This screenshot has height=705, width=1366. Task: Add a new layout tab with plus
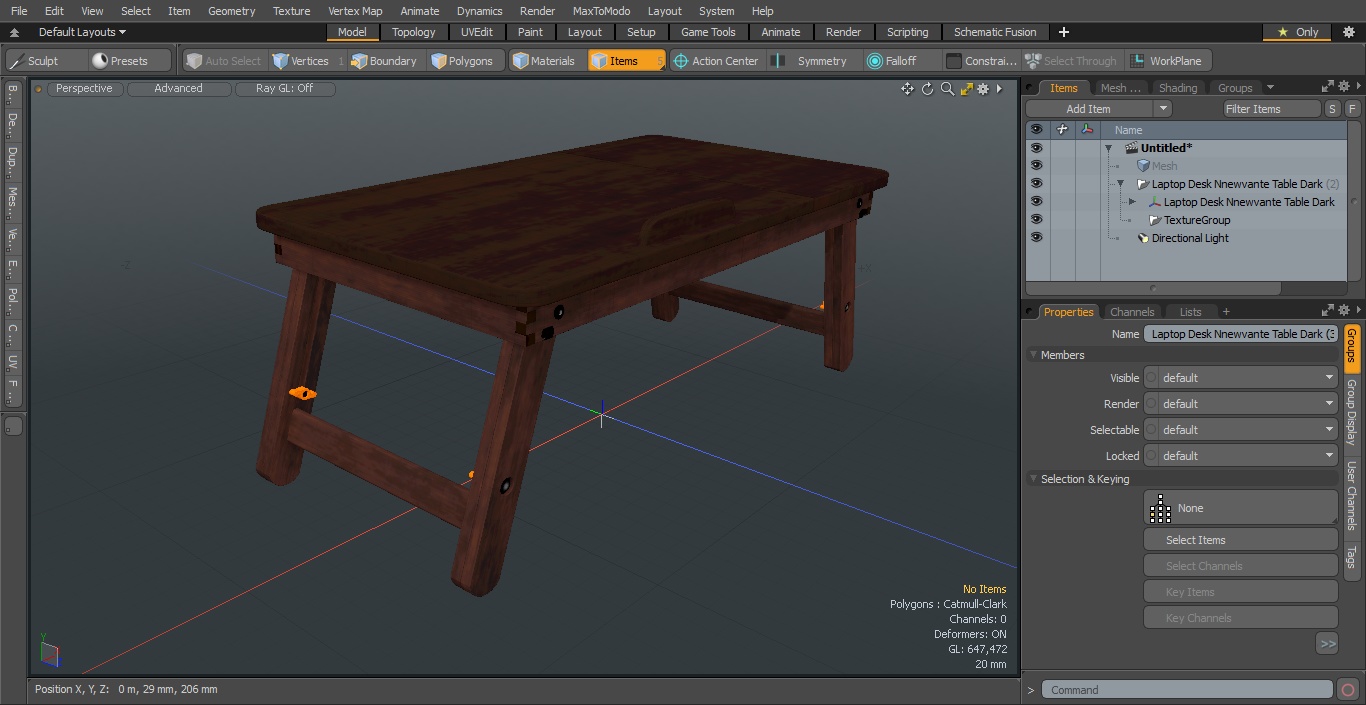pos(1063,32)
